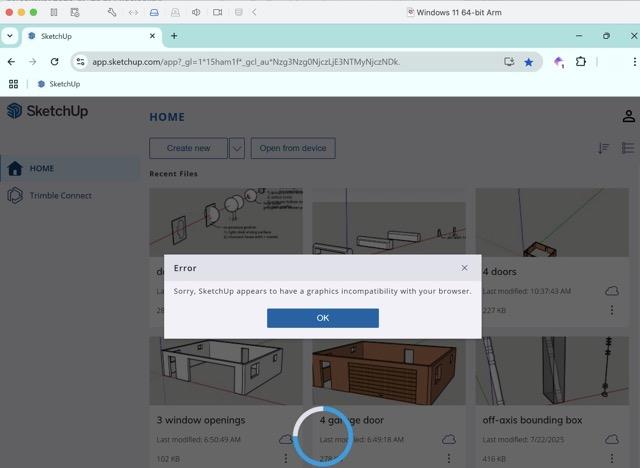Open the user account profile icon
The height and width of the screenshot is (468, 640).
click(629, 116)
